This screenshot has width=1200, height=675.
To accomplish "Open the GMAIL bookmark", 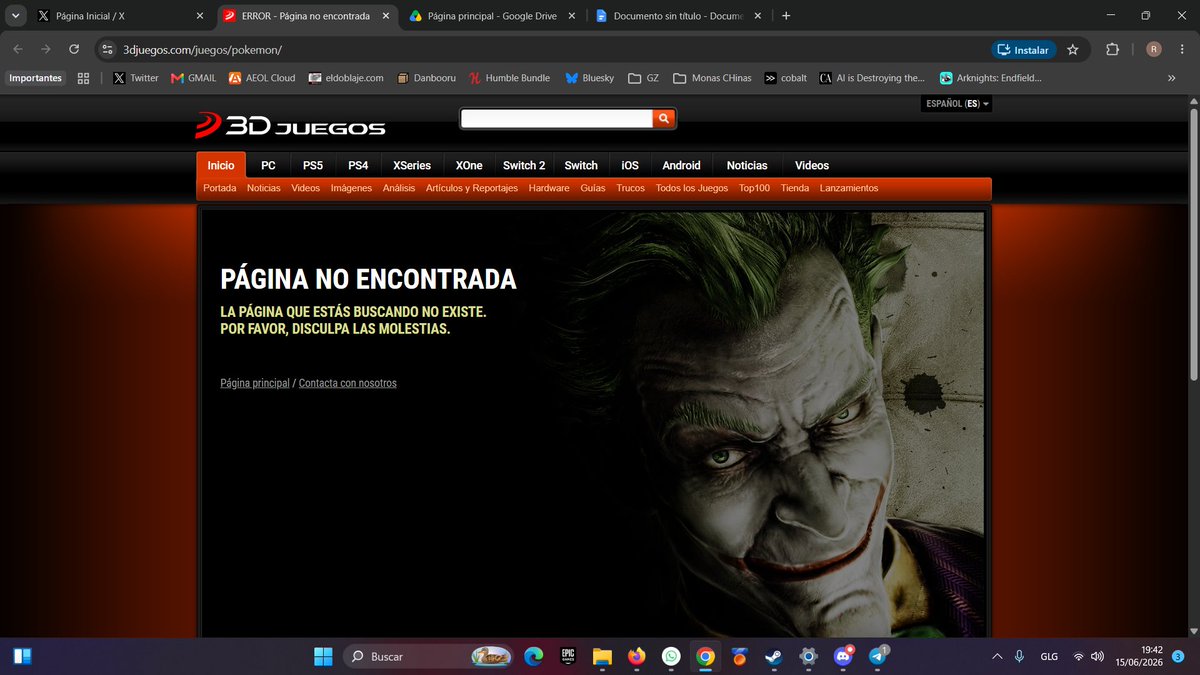I will pyautogui.click(x=193, y=78).
